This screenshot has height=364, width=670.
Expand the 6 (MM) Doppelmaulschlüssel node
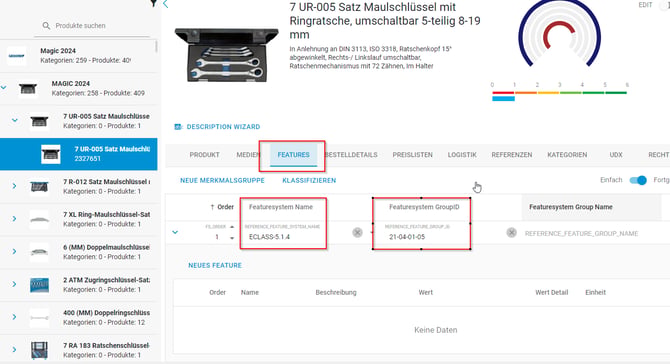tap(15, 252)
